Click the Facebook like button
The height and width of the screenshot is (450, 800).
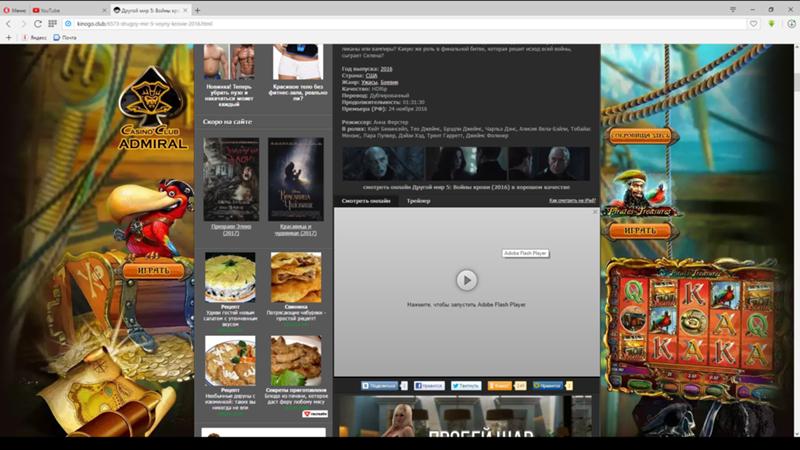coord(429,386)
